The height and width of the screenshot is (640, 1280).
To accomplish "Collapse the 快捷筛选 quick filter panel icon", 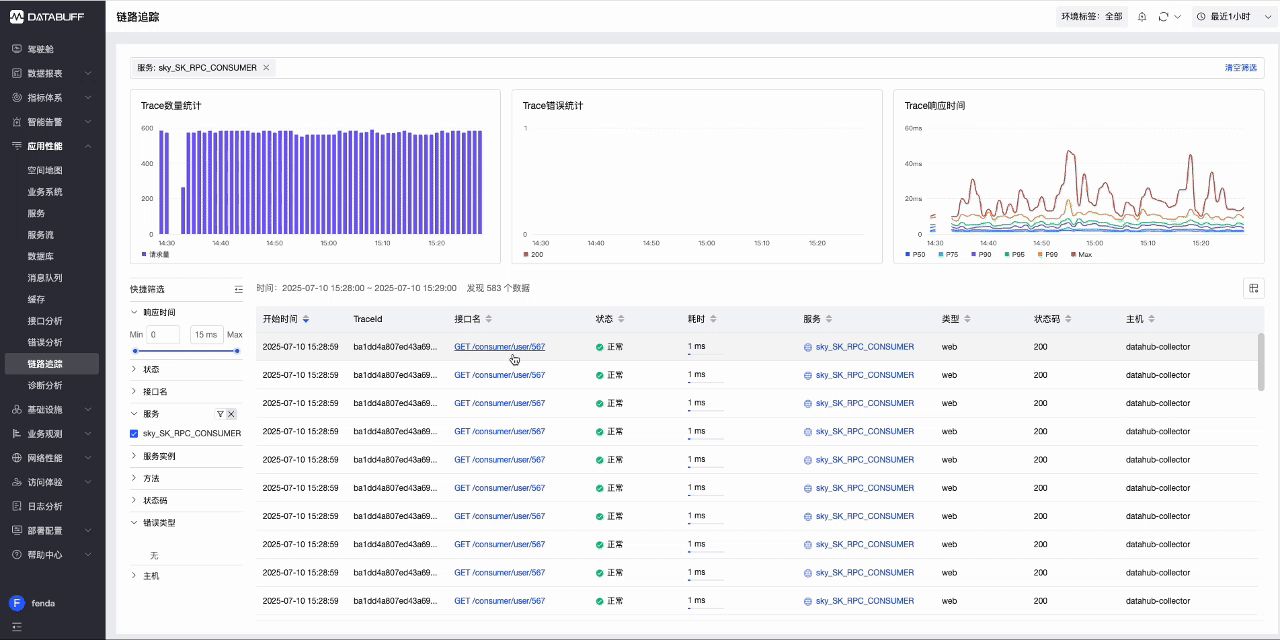I will [238, 289].
